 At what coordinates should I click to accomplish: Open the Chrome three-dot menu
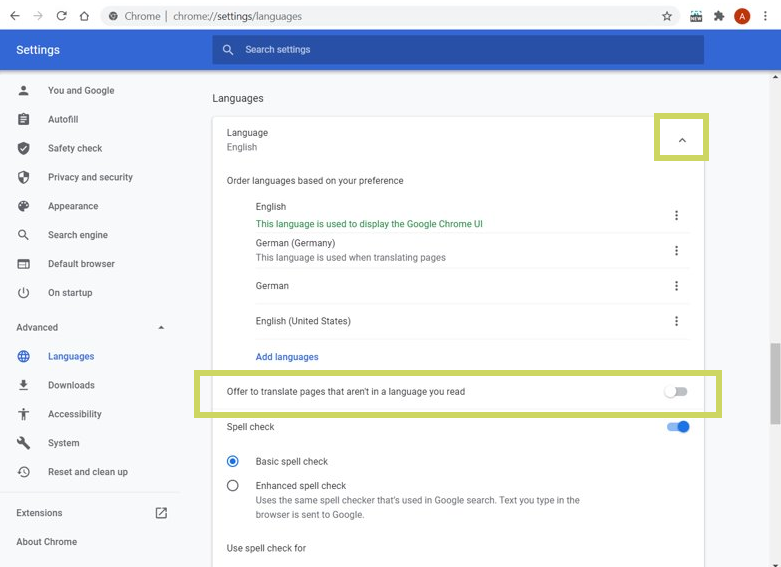(765, 16)
